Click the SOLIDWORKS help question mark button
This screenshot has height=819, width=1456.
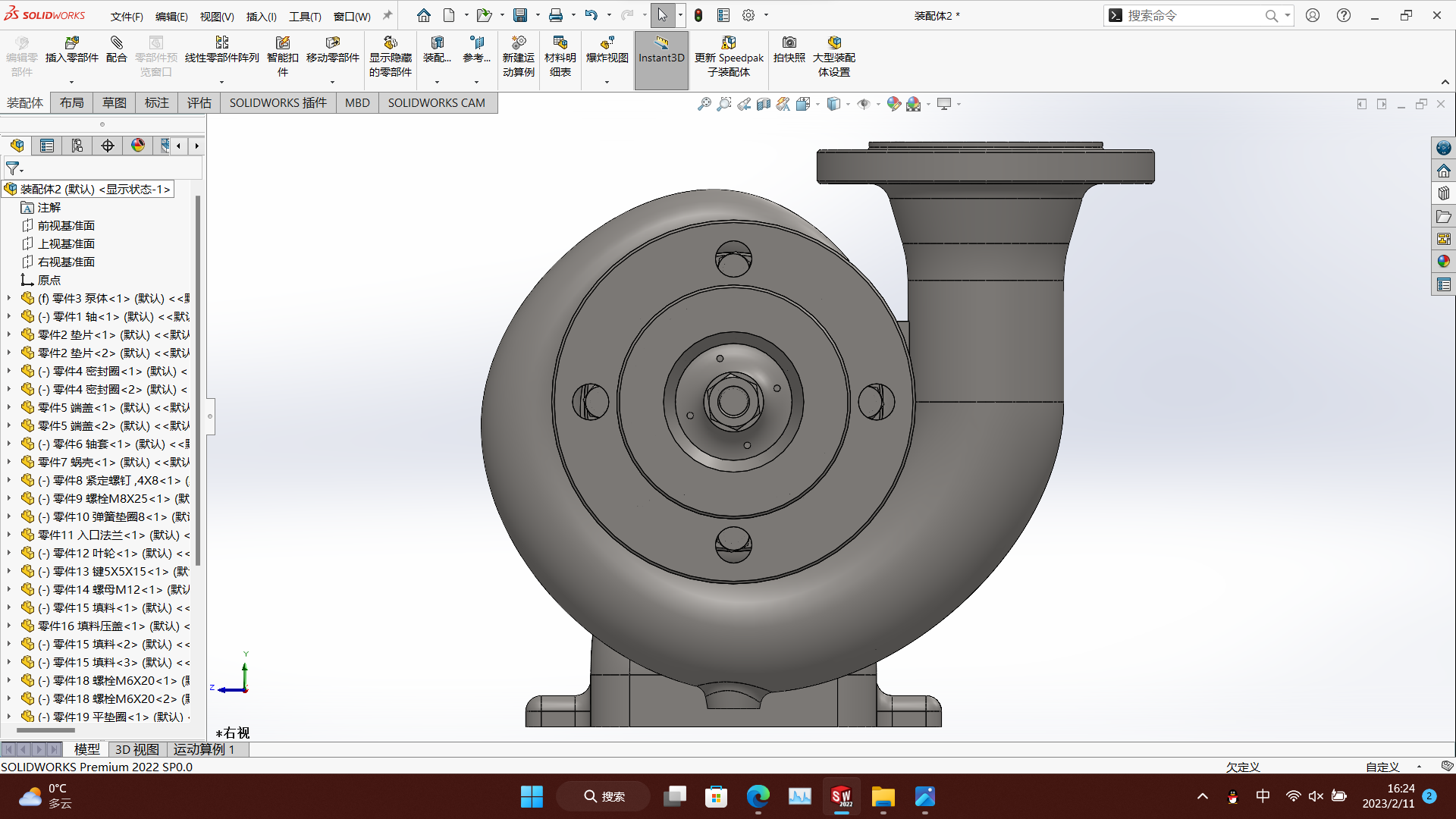(x=1344, y=15)
